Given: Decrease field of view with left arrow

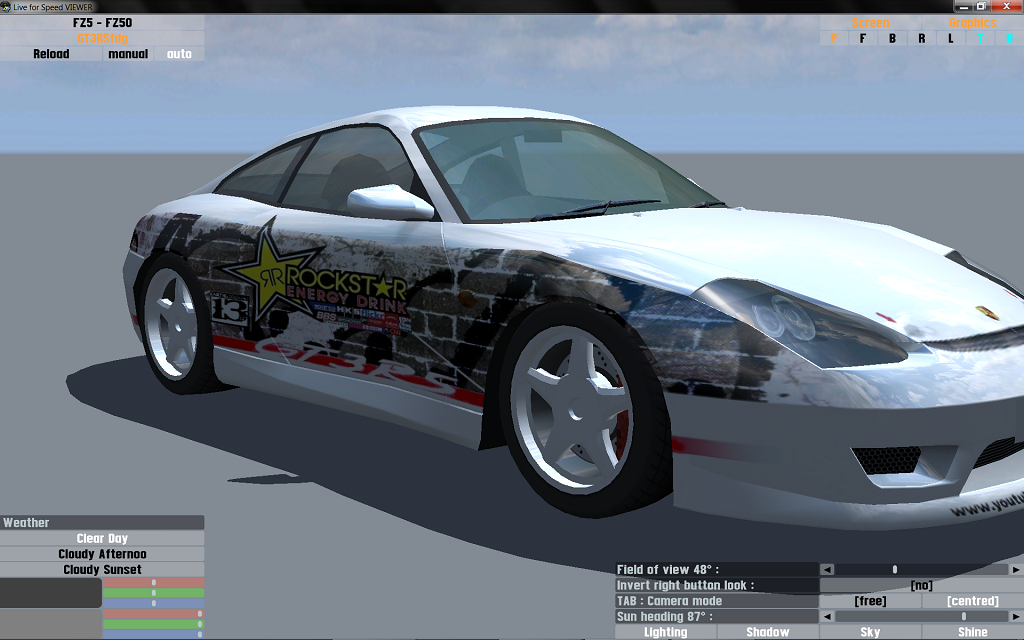Looking at the screenshot, I should (x=827, y=569).
